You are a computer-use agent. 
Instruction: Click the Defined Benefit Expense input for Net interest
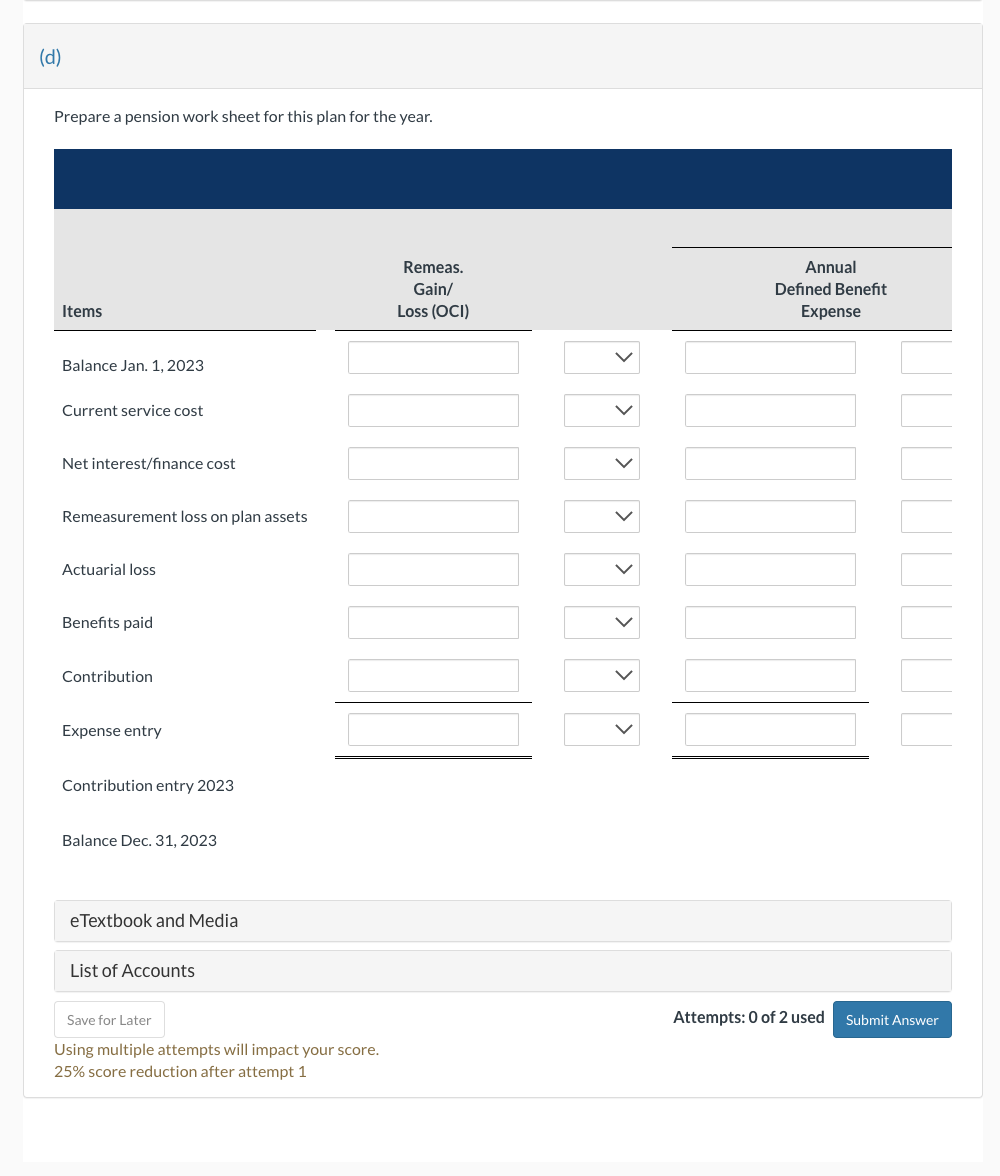pos(770,463)
